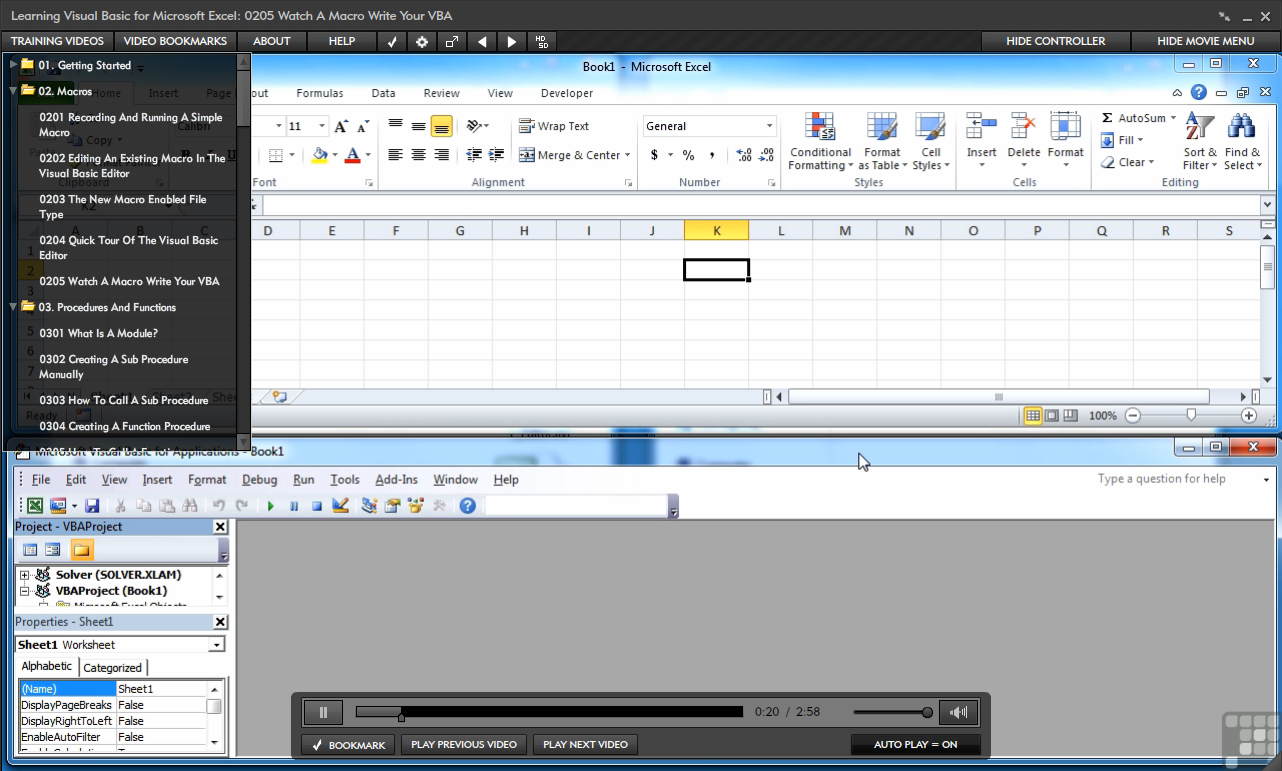1282x771 pixels.
Task: Click the settings gear icon in player bar
Action: [422, 41]
